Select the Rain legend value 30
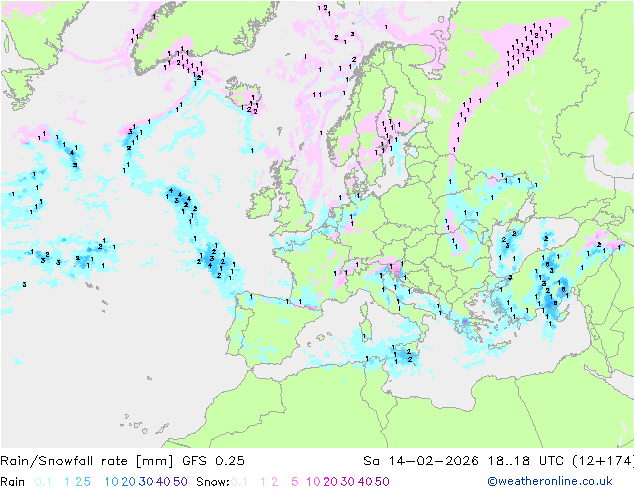Viewport: 634px width, 490px height. tap(146, 482)
